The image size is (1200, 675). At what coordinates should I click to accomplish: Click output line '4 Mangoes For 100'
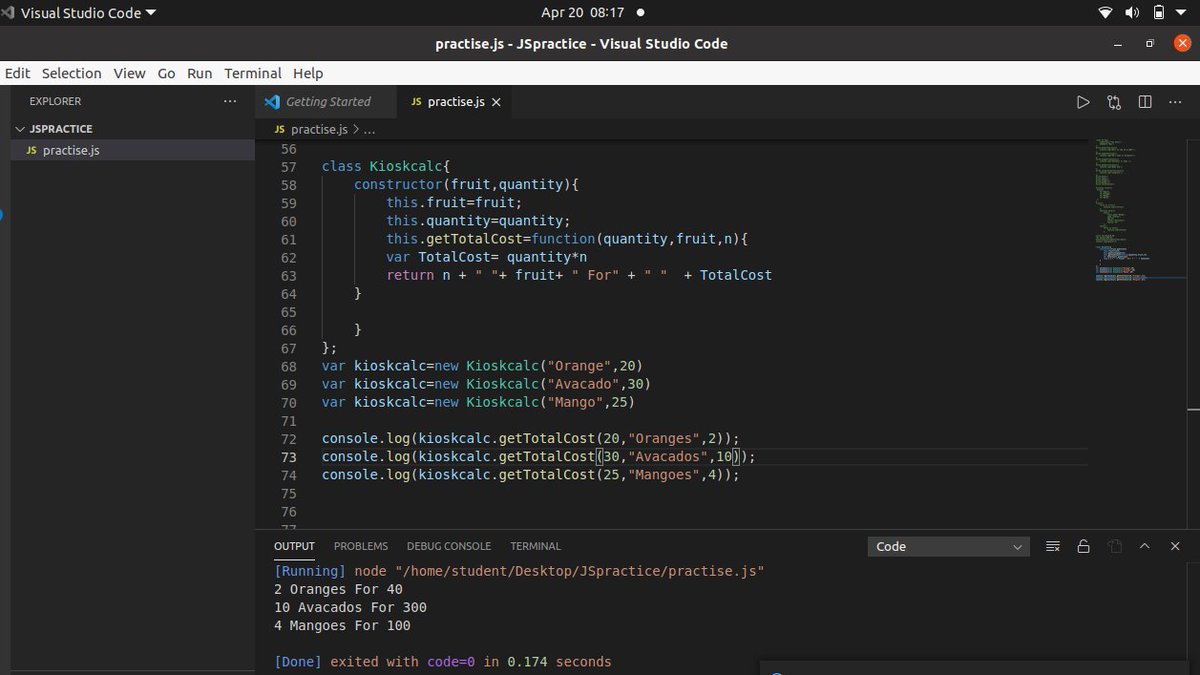342,625
